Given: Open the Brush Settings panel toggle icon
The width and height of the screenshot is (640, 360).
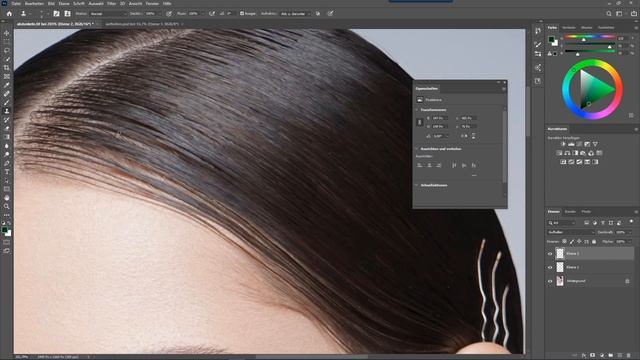Looking at the screenshot, I should tap(56, 13).
